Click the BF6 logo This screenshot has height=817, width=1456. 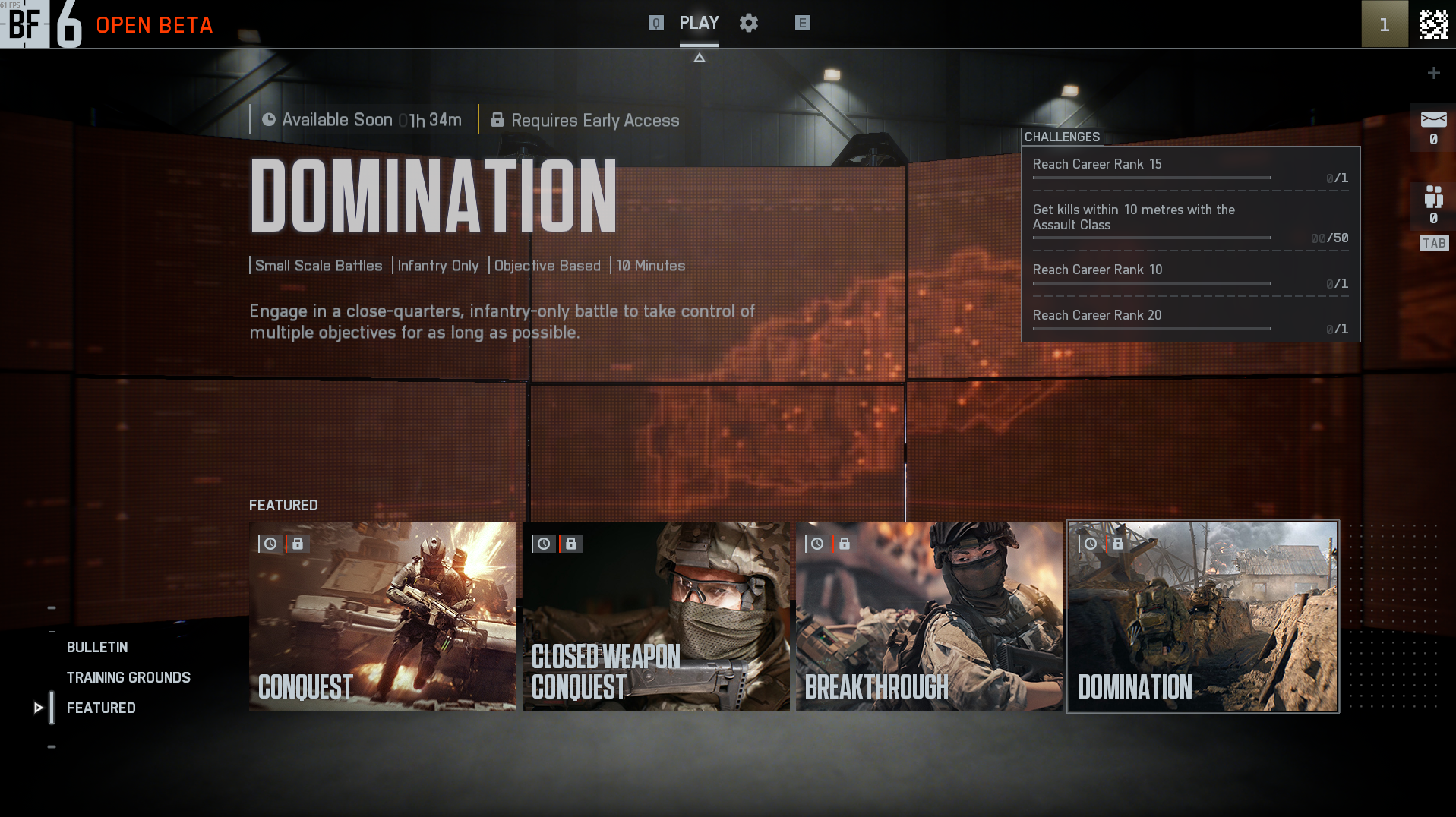click(x=41, y=24)
